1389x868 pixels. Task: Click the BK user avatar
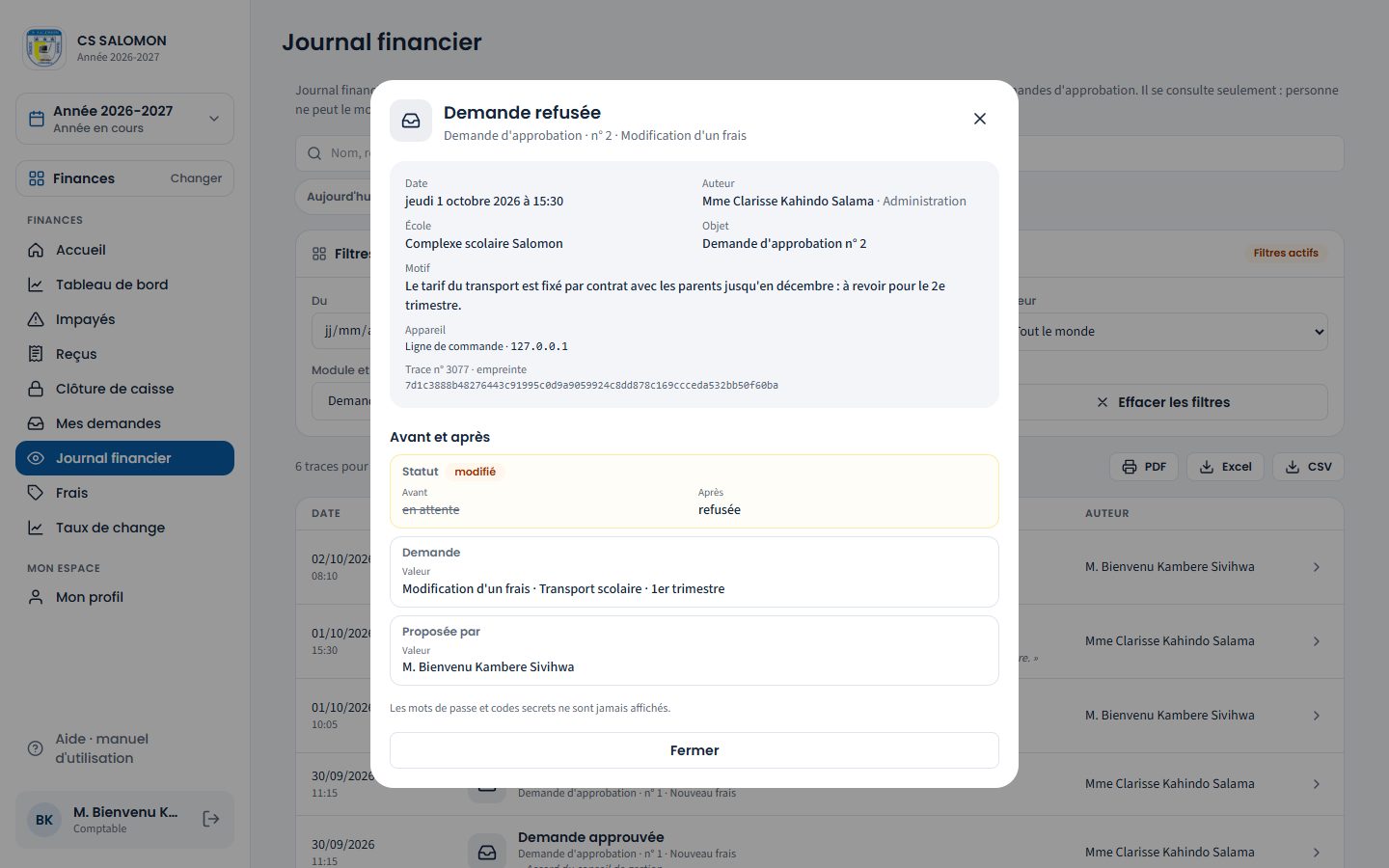tap(44, 820)
